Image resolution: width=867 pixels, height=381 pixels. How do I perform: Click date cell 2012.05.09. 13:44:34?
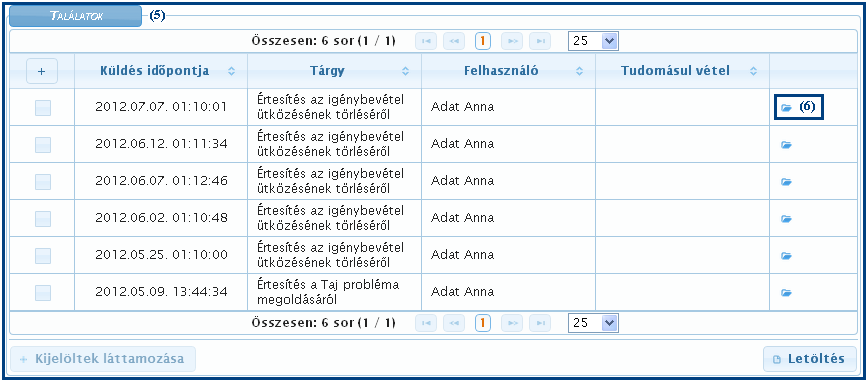[161, 292]
